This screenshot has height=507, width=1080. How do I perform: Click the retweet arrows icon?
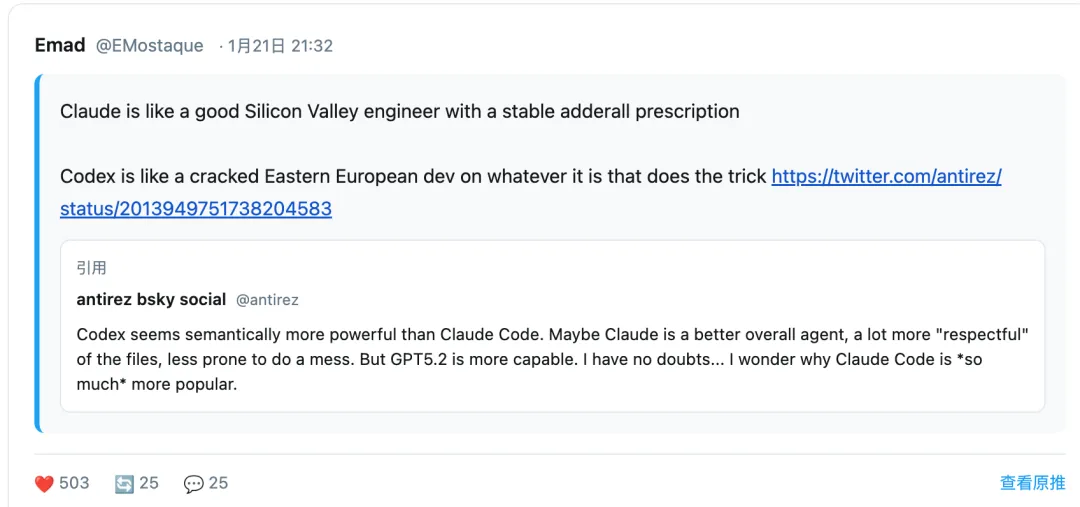pos(124,484)
